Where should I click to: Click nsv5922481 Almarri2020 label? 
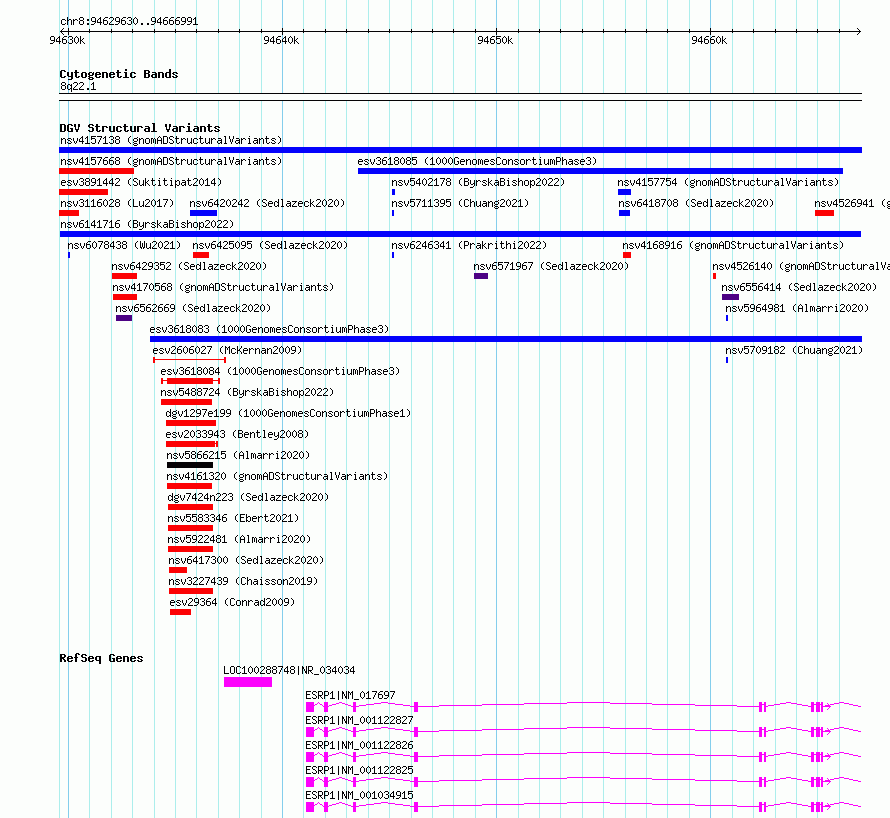pos(240,539)
